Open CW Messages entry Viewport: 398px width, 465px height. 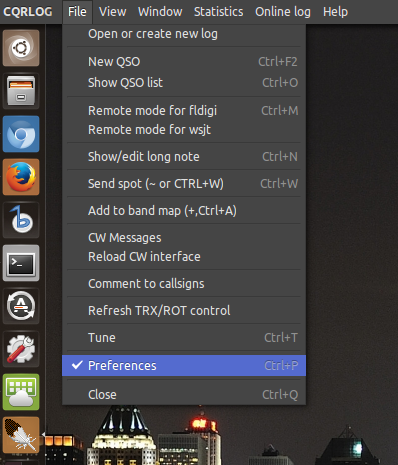coord(184,238)
